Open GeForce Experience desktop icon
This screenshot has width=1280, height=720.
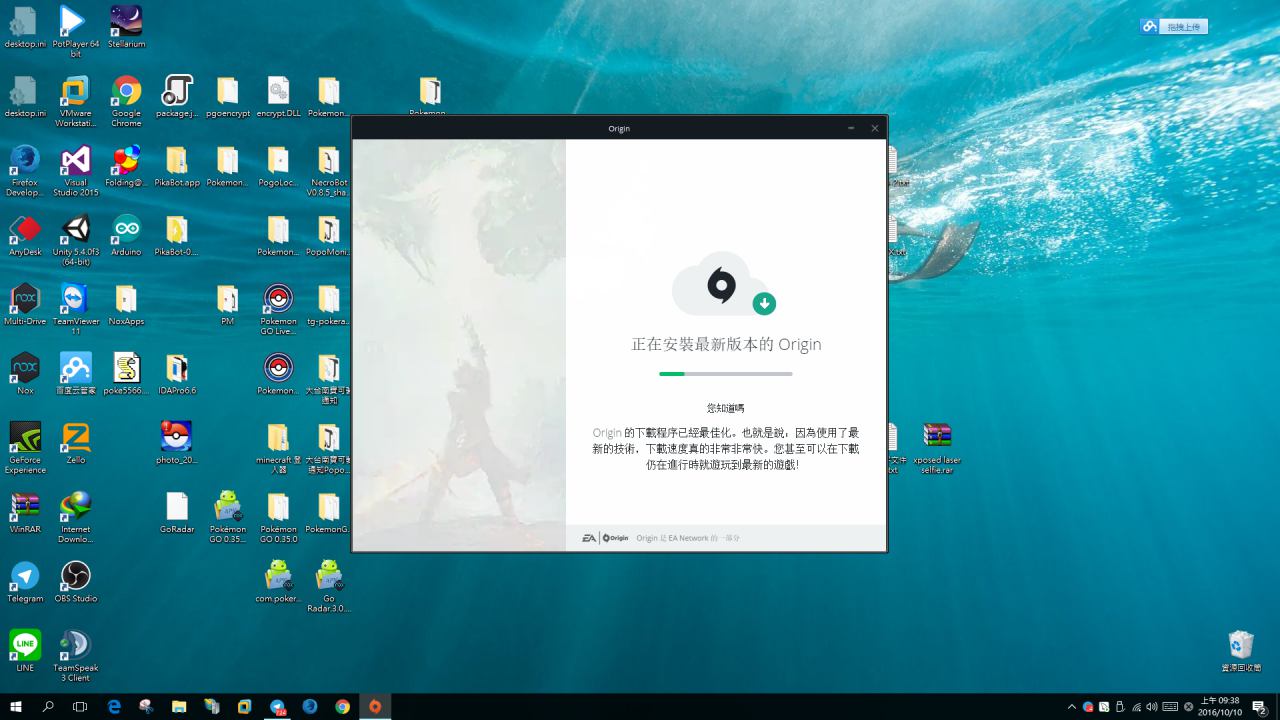coord(25,446)
